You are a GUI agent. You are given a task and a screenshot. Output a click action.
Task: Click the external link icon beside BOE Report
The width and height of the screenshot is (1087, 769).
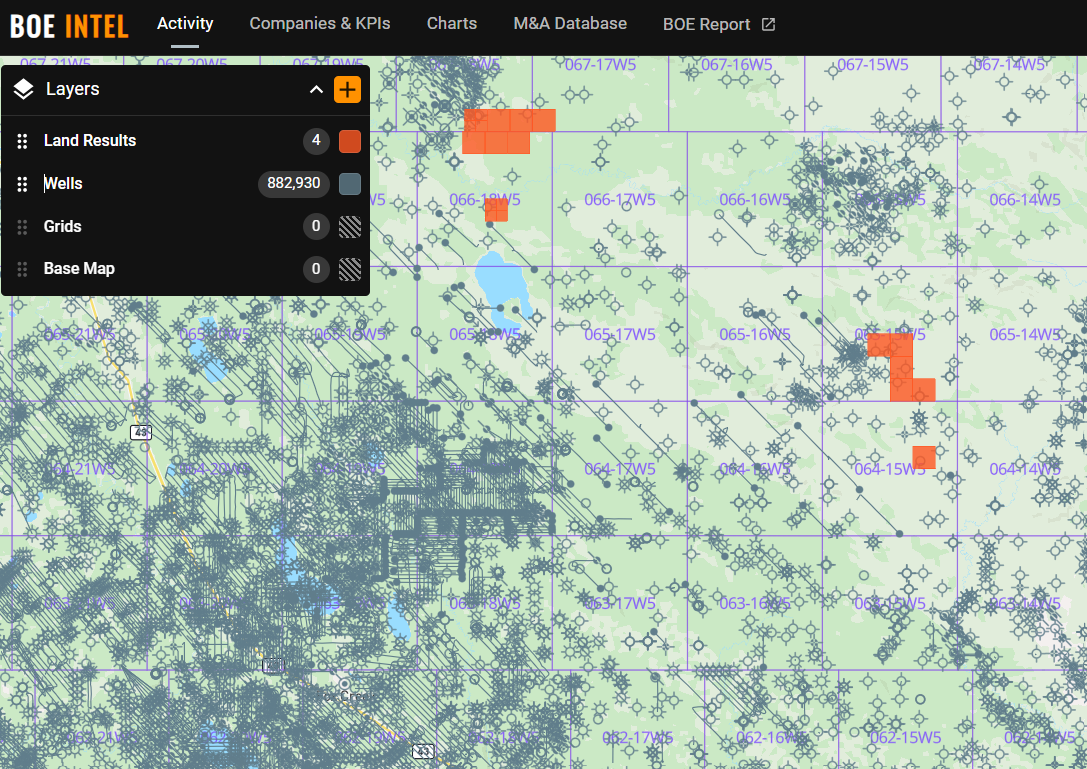pyautogui.click(x=768, y=24)
